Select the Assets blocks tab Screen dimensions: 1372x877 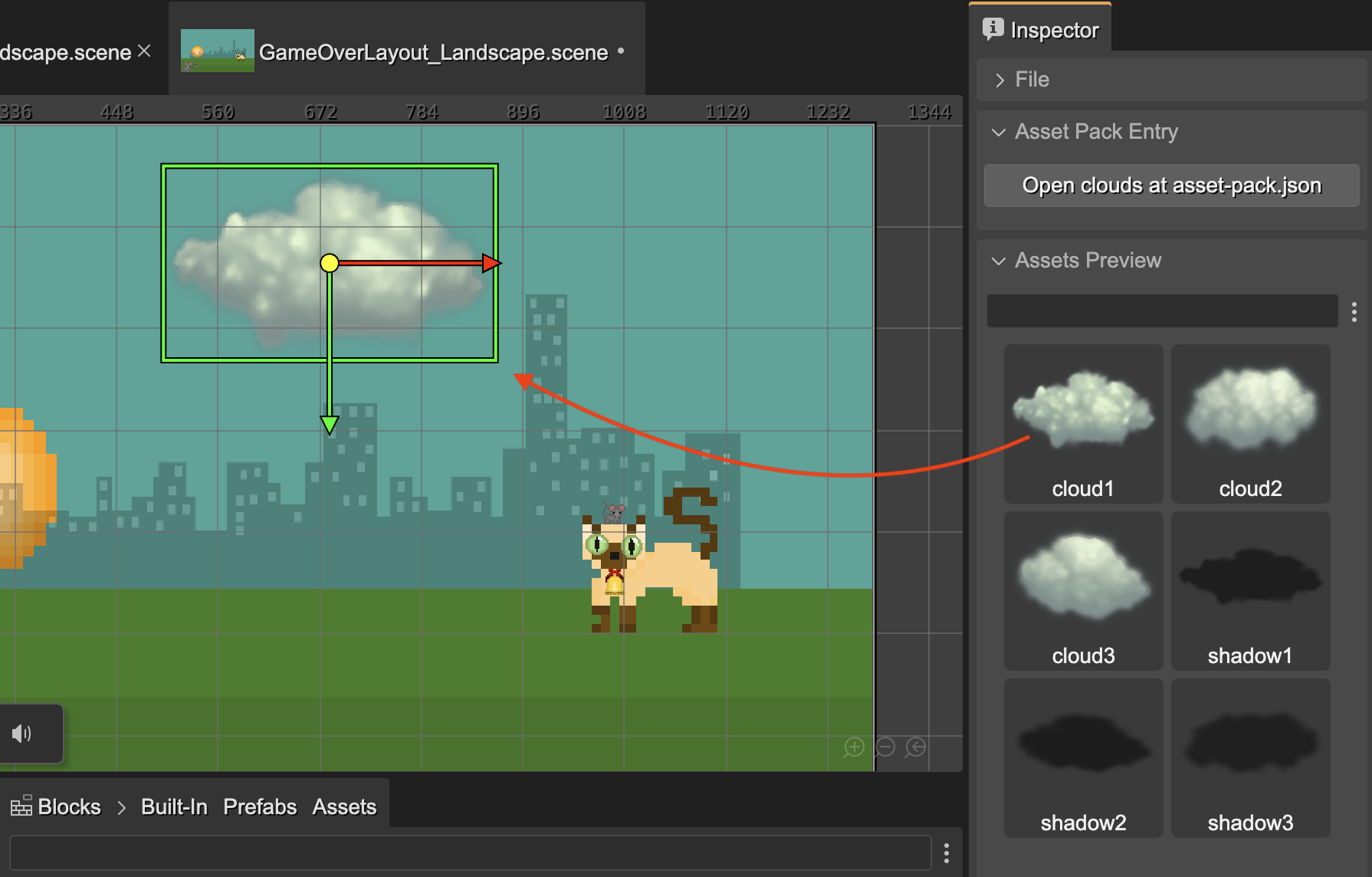click(x=344, y=806)
